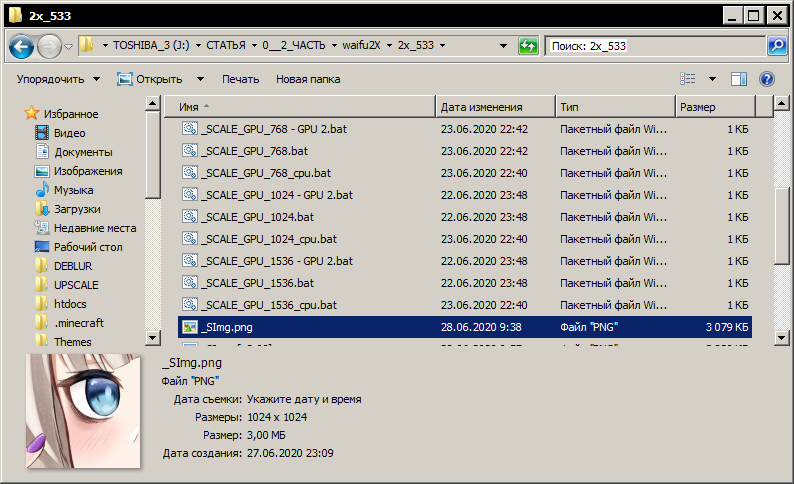Screen dimensions: 794x484
Task: Open the Favorites star group
Action: point(31,113)
